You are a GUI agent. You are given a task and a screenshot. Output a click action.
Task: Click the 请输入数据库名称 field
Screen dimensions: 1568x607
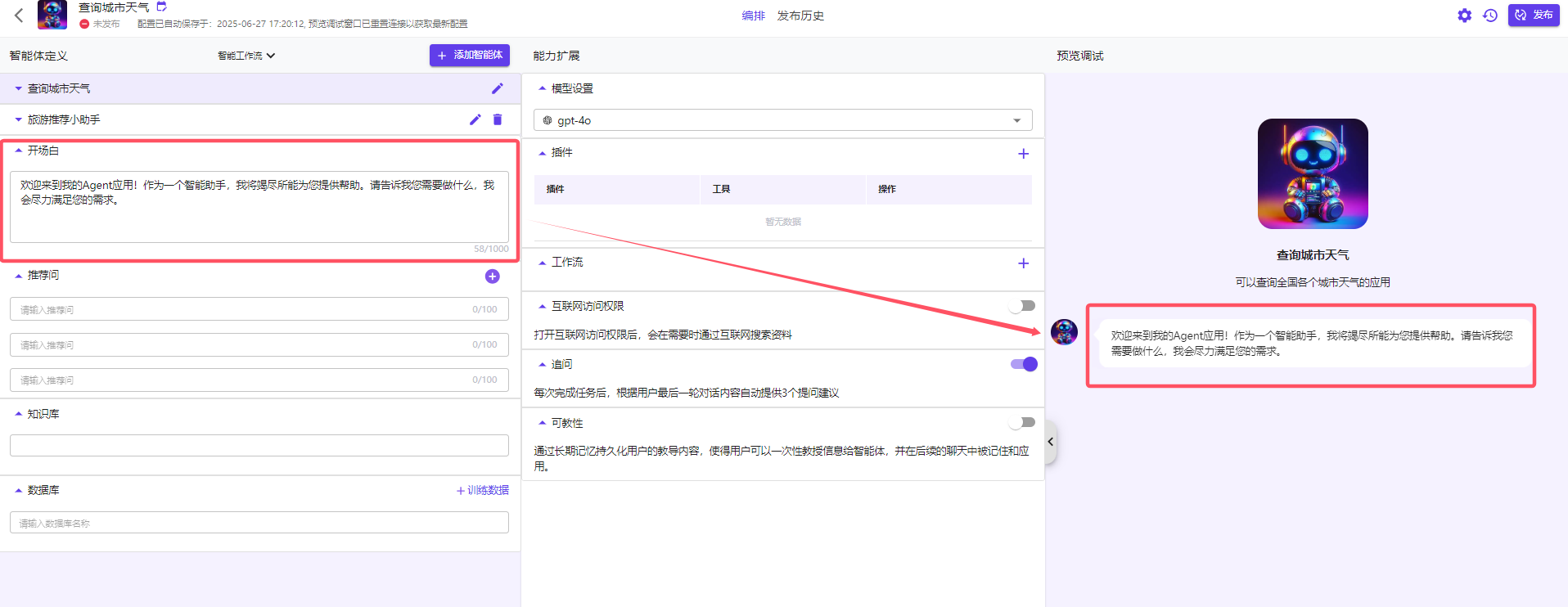pos(259,523)
